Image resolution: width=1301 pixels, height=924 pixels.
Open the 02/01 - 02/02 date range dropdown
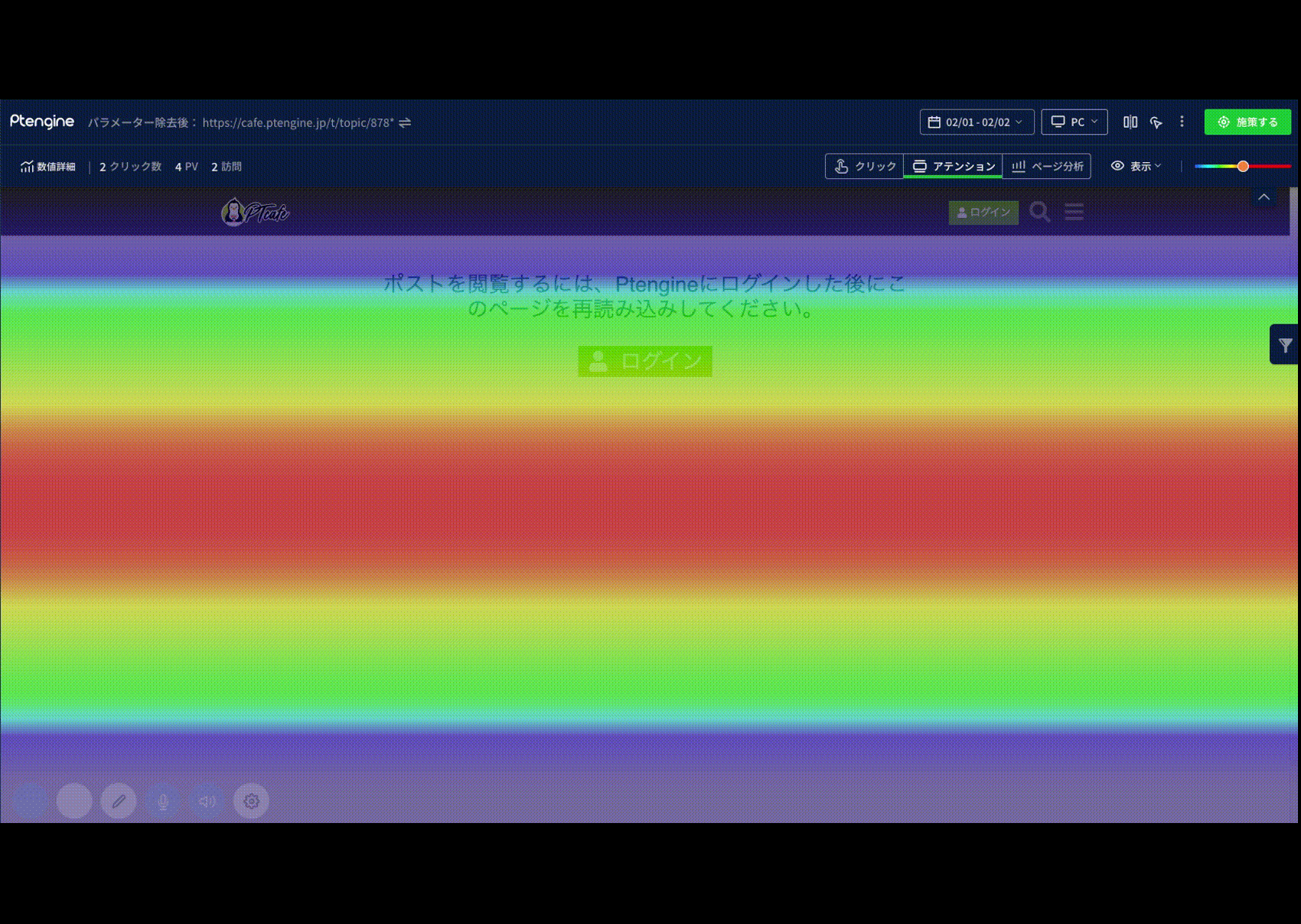[x=977, y=122]
